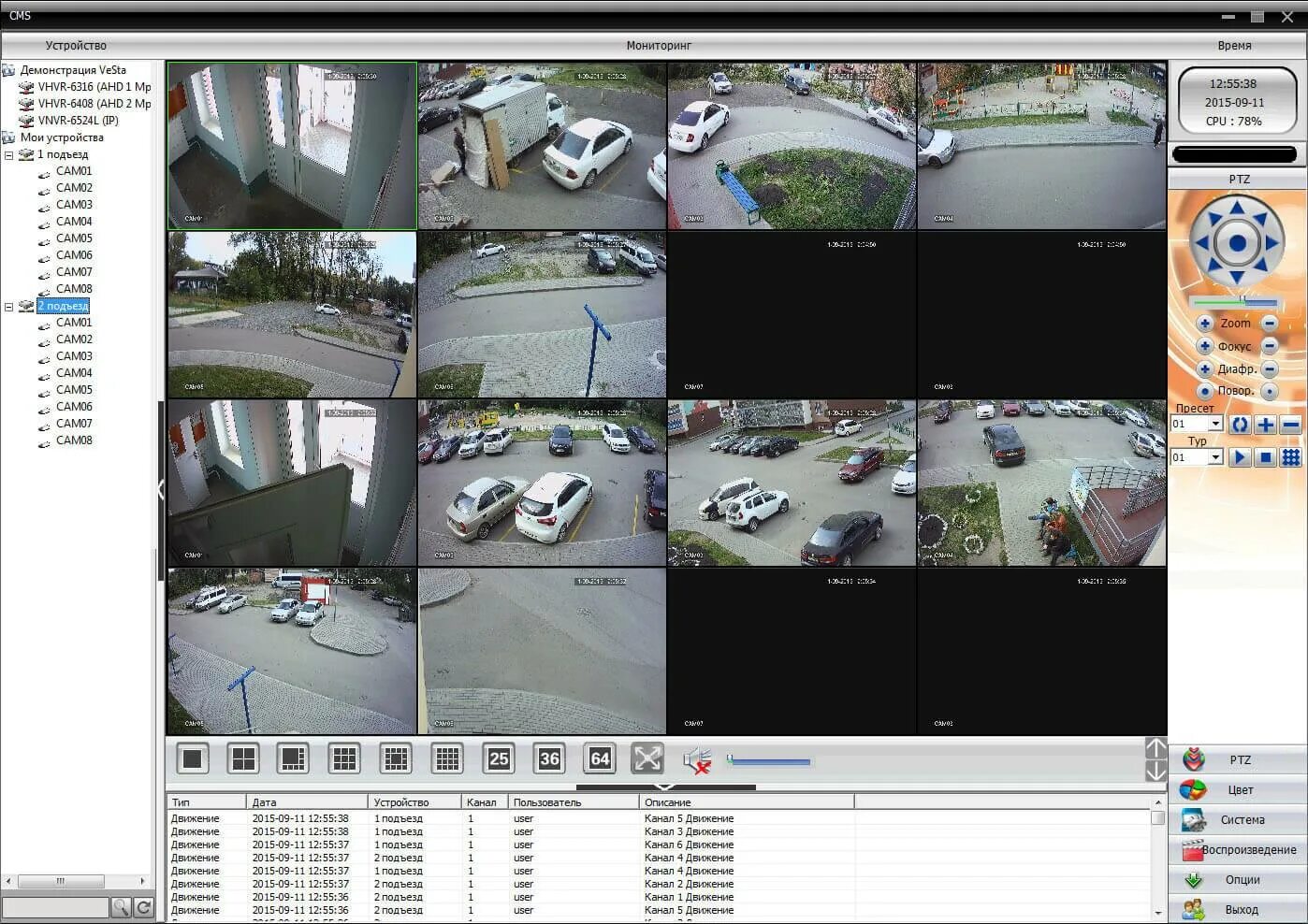Click the Выход exit button
The image size is (1308, 924).
point(1237,909)
